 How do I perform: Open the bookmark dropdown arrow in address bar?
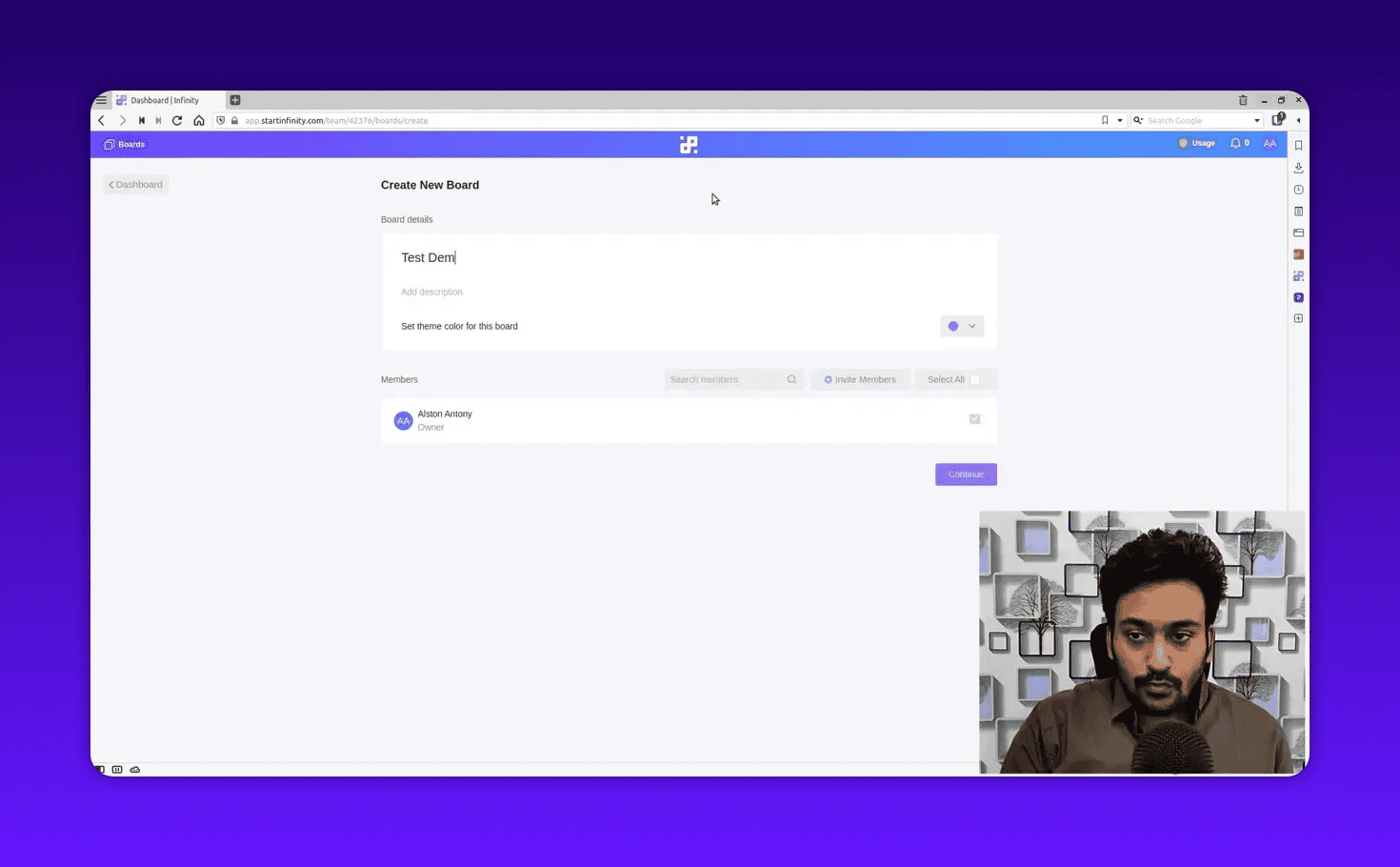pos(1120,121)
